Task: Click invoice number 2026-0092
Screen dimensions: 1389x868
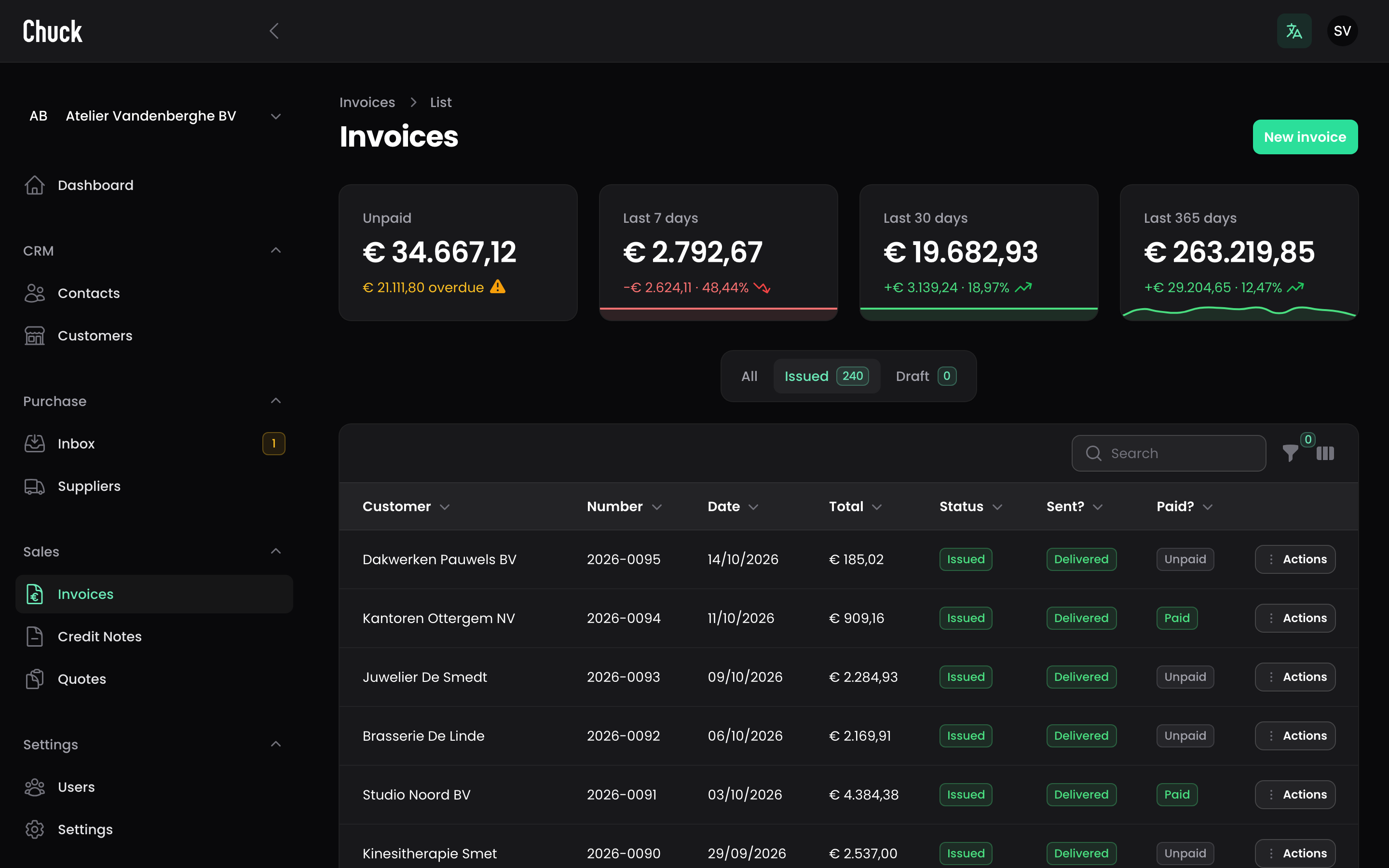Action: pos(623,735)
